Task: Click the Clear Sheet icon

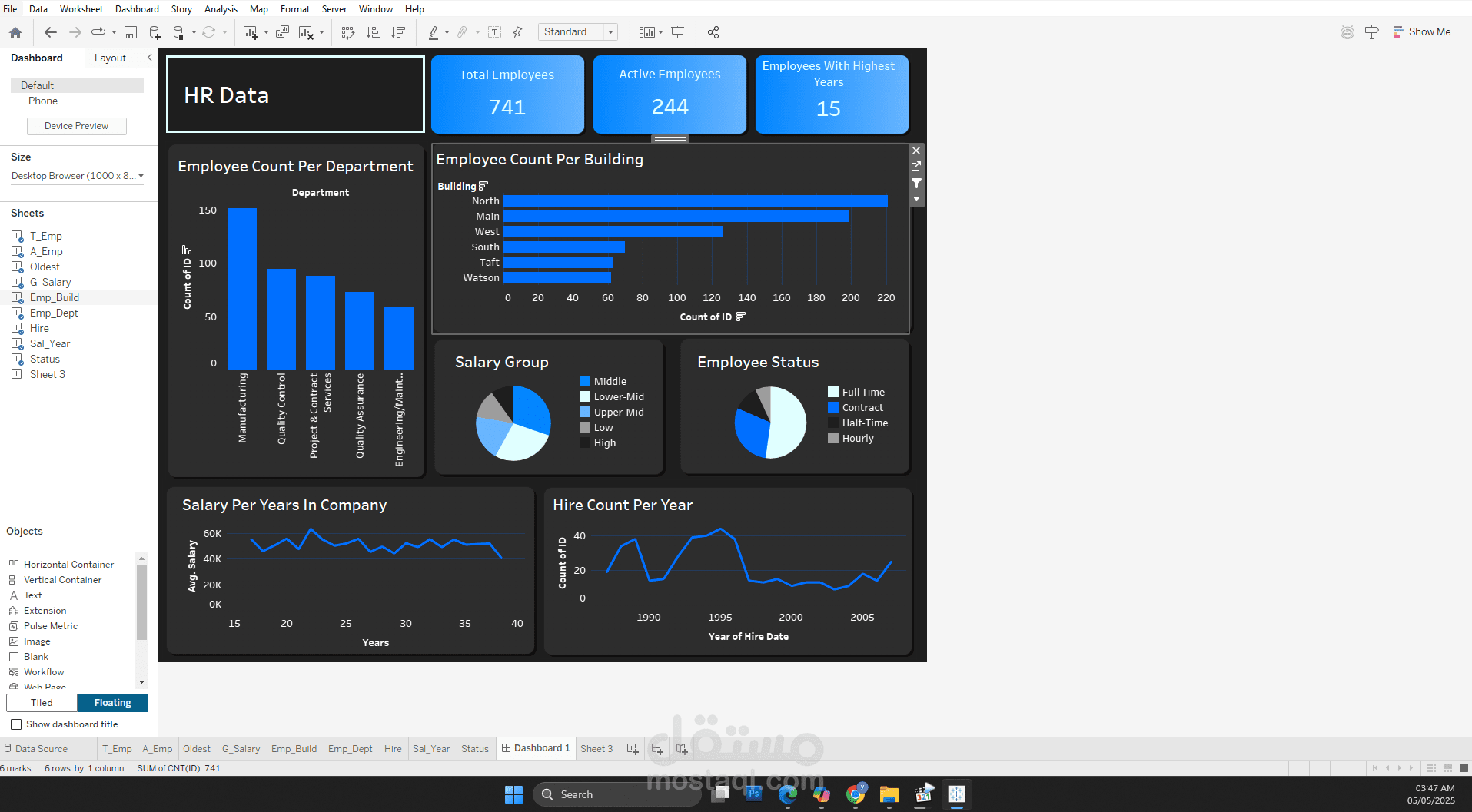Action: tap(306, 32)
